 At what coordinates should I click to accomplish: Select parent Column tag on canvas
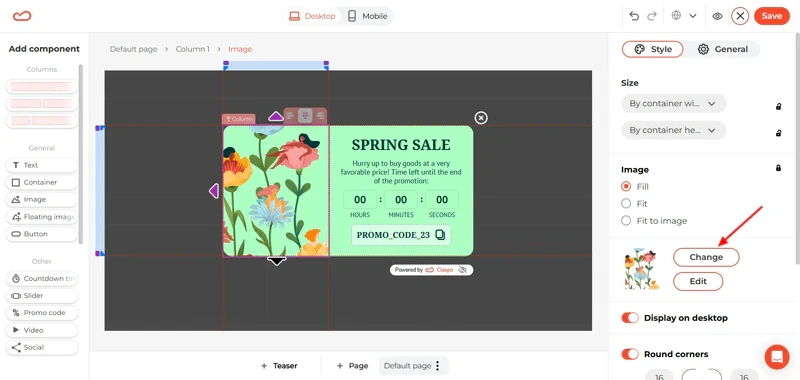pos(238,119)
